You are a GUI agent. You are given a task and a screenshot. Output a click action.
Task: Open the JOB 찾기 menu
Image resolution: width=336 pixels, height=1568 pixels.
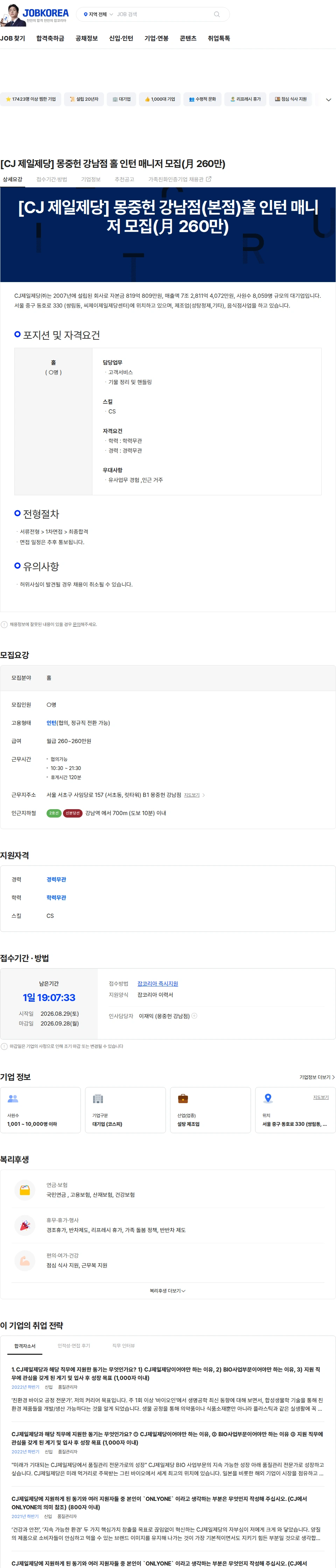13,38
